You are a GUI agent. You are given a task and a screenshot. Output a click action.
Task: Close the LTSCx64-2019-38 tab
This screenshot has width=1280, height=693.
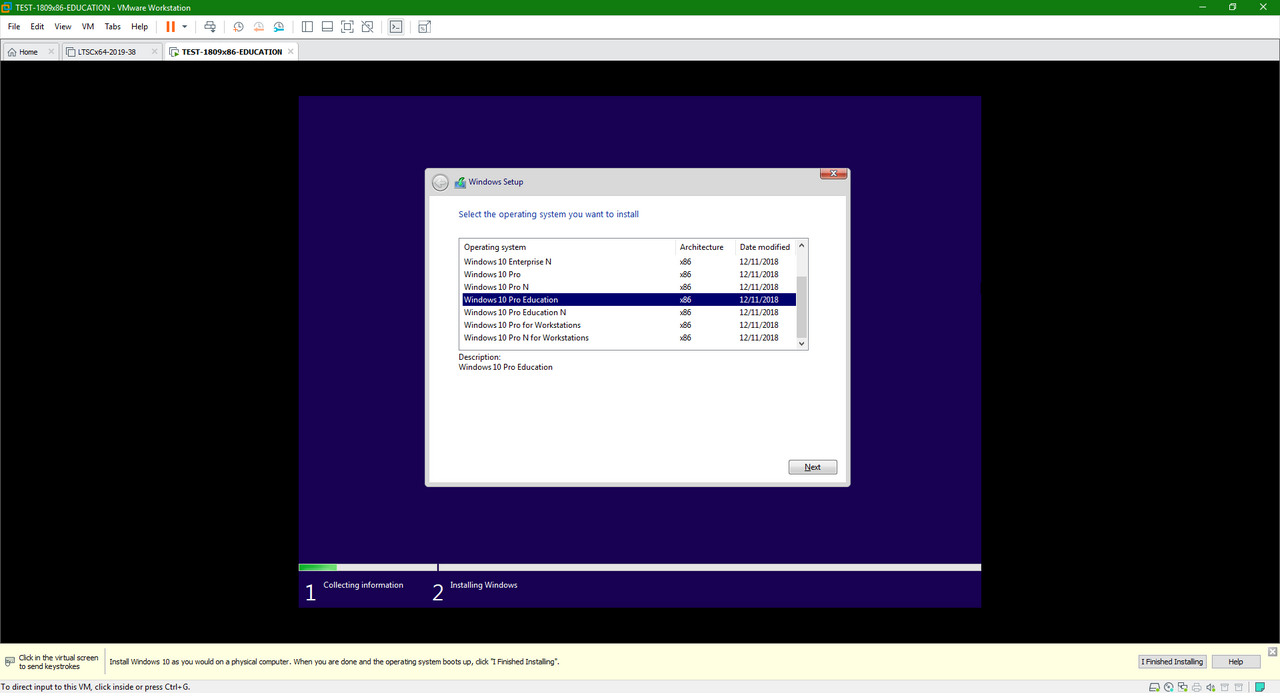point(154,51)
